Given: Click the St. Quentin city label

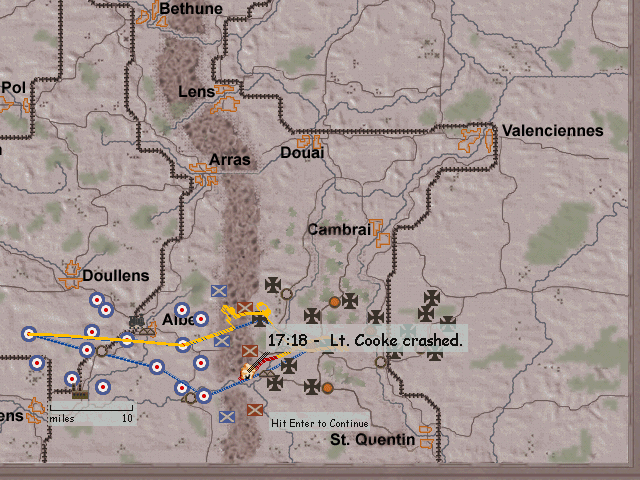Looking at the screenshot, I should coord(372,440).
